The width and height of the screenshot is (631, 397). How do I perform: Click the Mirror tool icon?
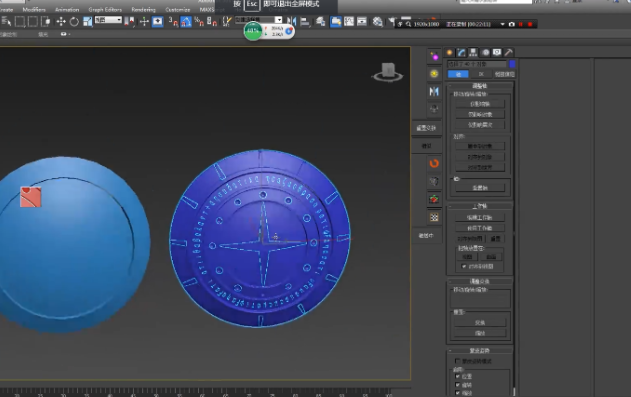point(291,21)
